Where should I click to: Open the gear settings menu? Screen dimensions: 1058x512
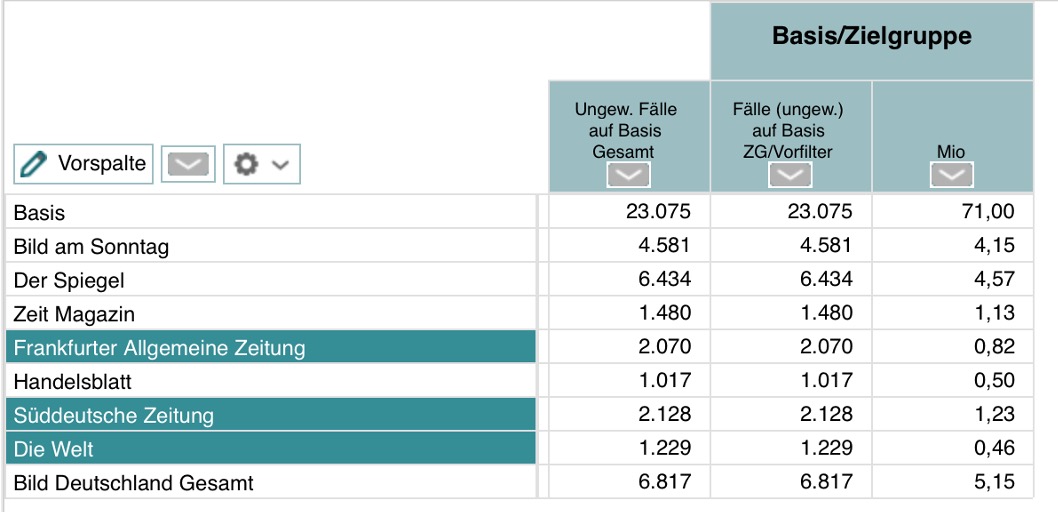[x=261, y=164]
